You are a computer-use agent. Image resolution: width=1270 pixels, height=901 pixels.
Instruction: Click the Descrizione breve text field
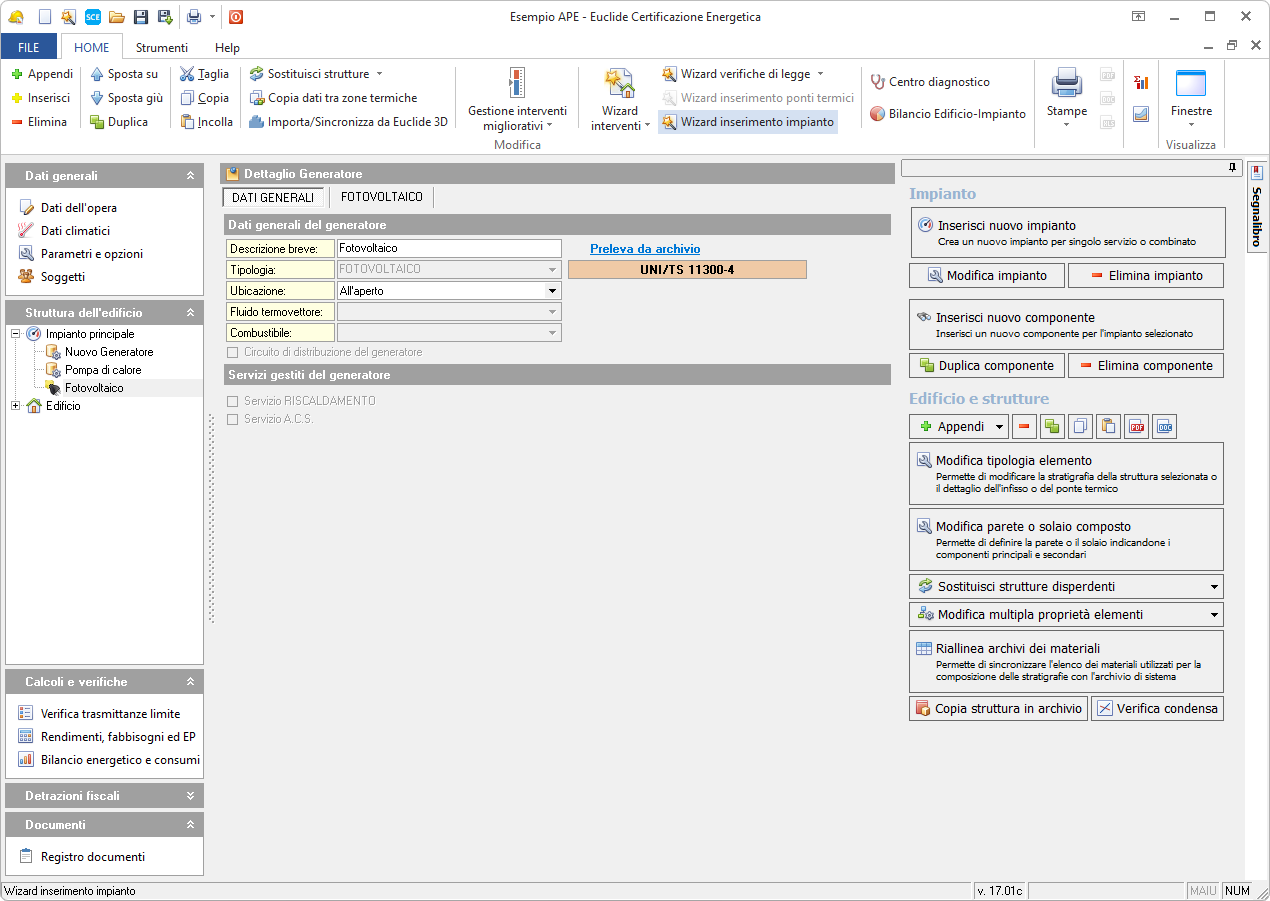pyautogui.click(x=448, y=248)
